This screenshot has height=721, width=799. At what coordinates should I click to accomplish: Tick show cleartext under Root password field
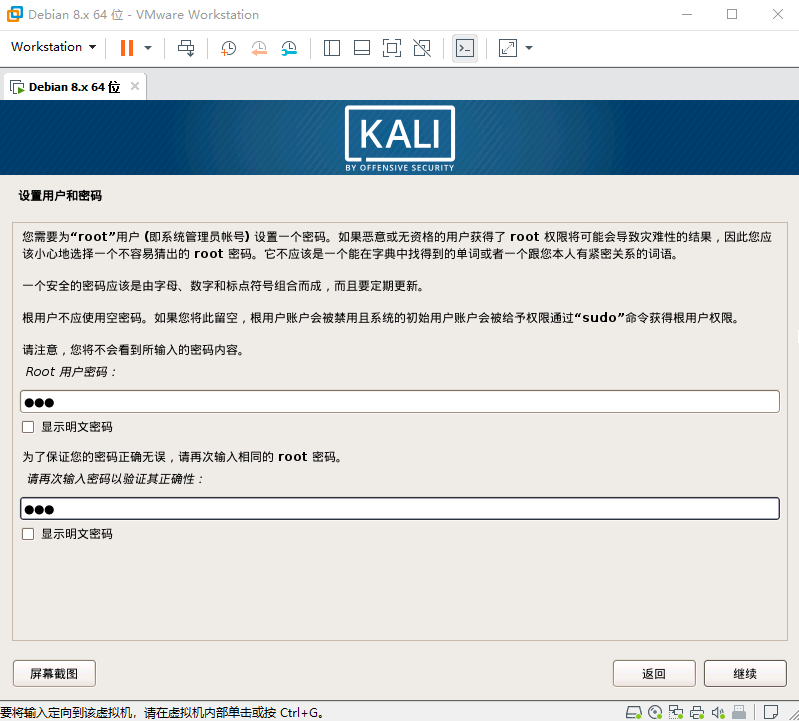click(x=28, y=427)
